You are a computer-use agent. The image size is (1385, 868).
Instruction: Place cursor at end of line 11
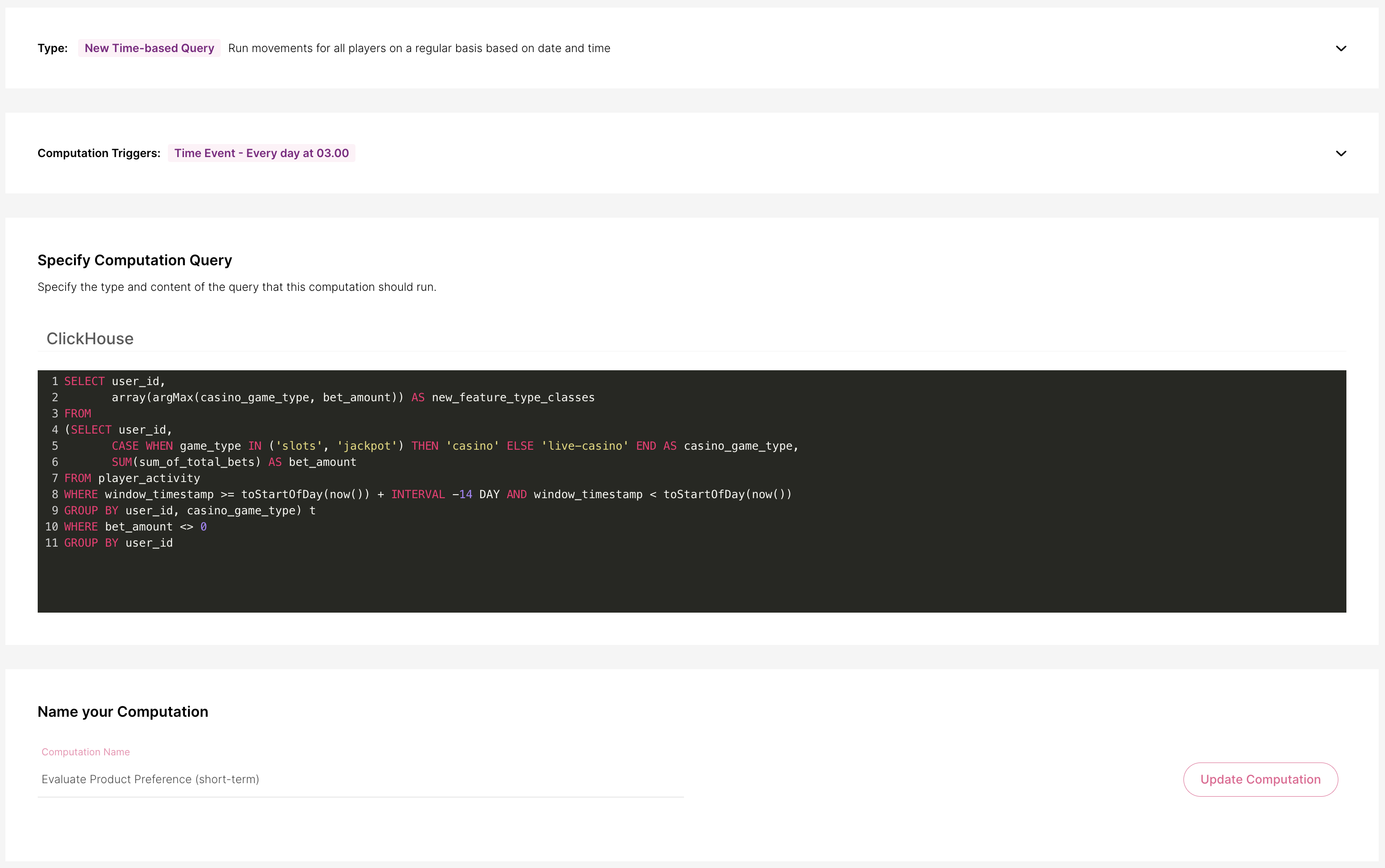173,543
